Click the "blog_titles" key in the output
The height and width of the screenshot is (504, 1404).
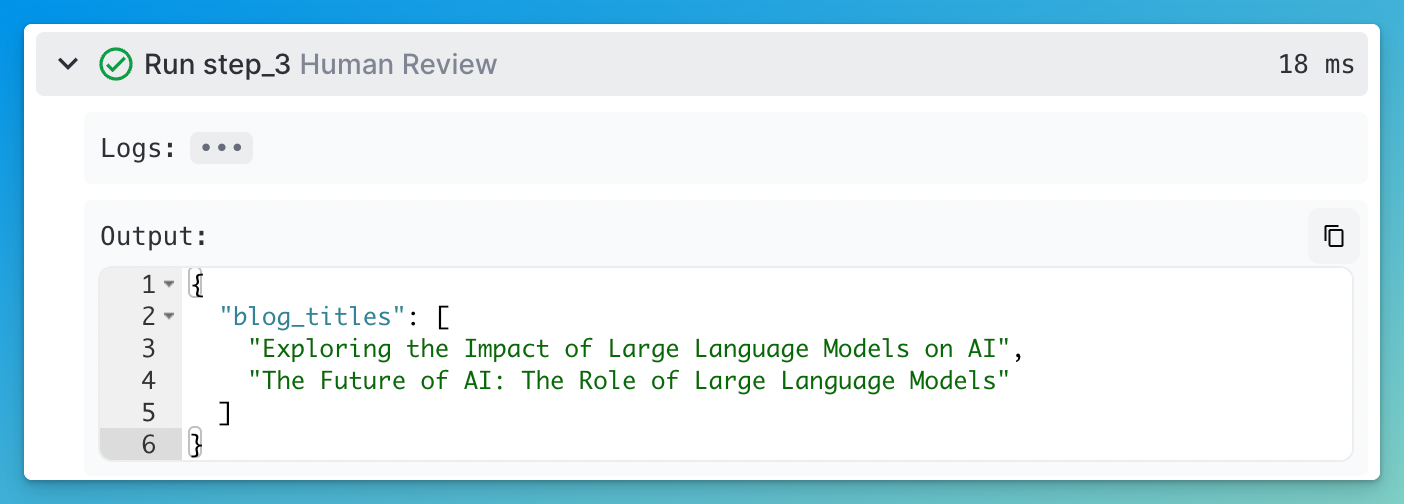tap(310, 317)
